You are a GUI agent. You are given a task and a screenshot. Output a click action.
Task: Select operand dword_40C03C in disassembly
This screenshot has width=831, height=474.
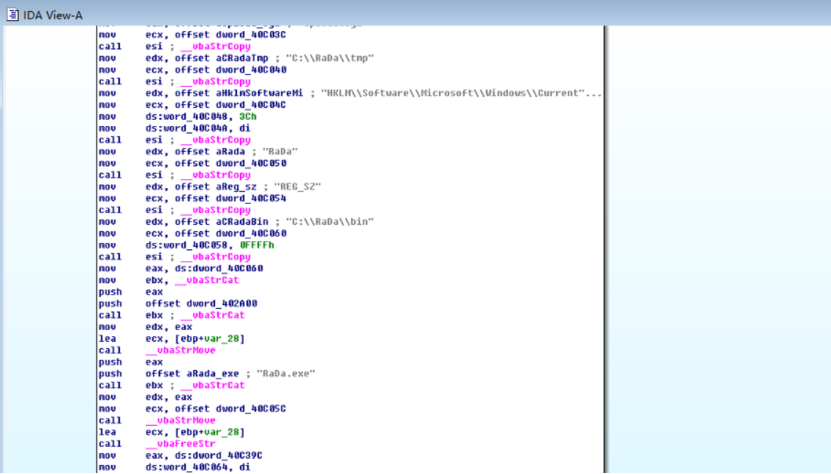251,35
